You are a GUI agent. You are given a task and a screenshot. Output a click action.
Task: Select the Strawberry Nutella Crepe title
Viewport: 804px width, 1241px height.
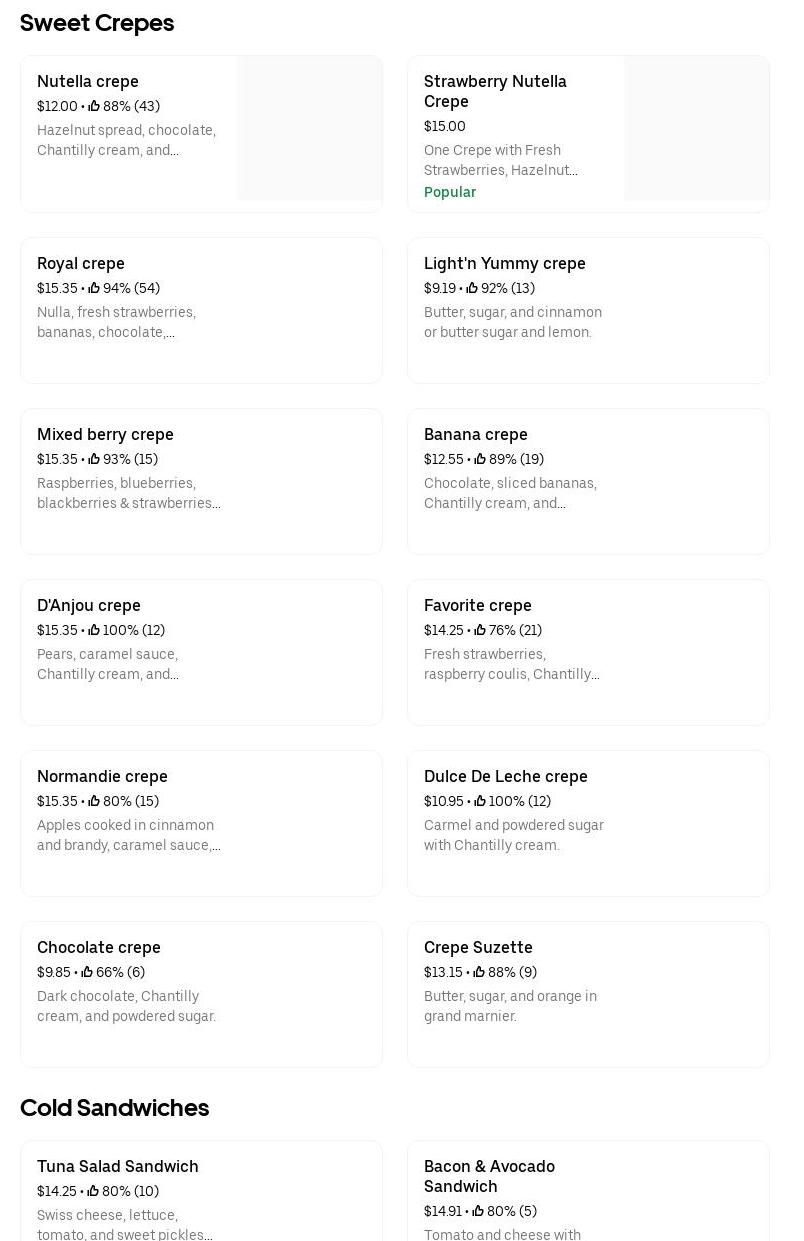click(x=495, y=91)
